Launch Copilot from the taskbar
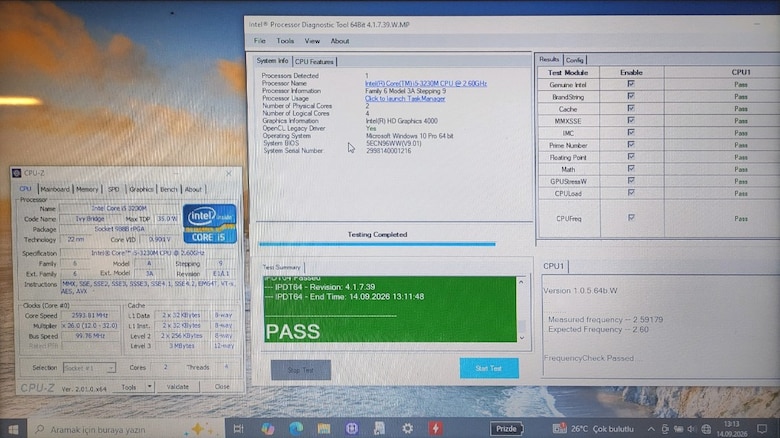Screen dimensions: 780x438 click(267, 429)
